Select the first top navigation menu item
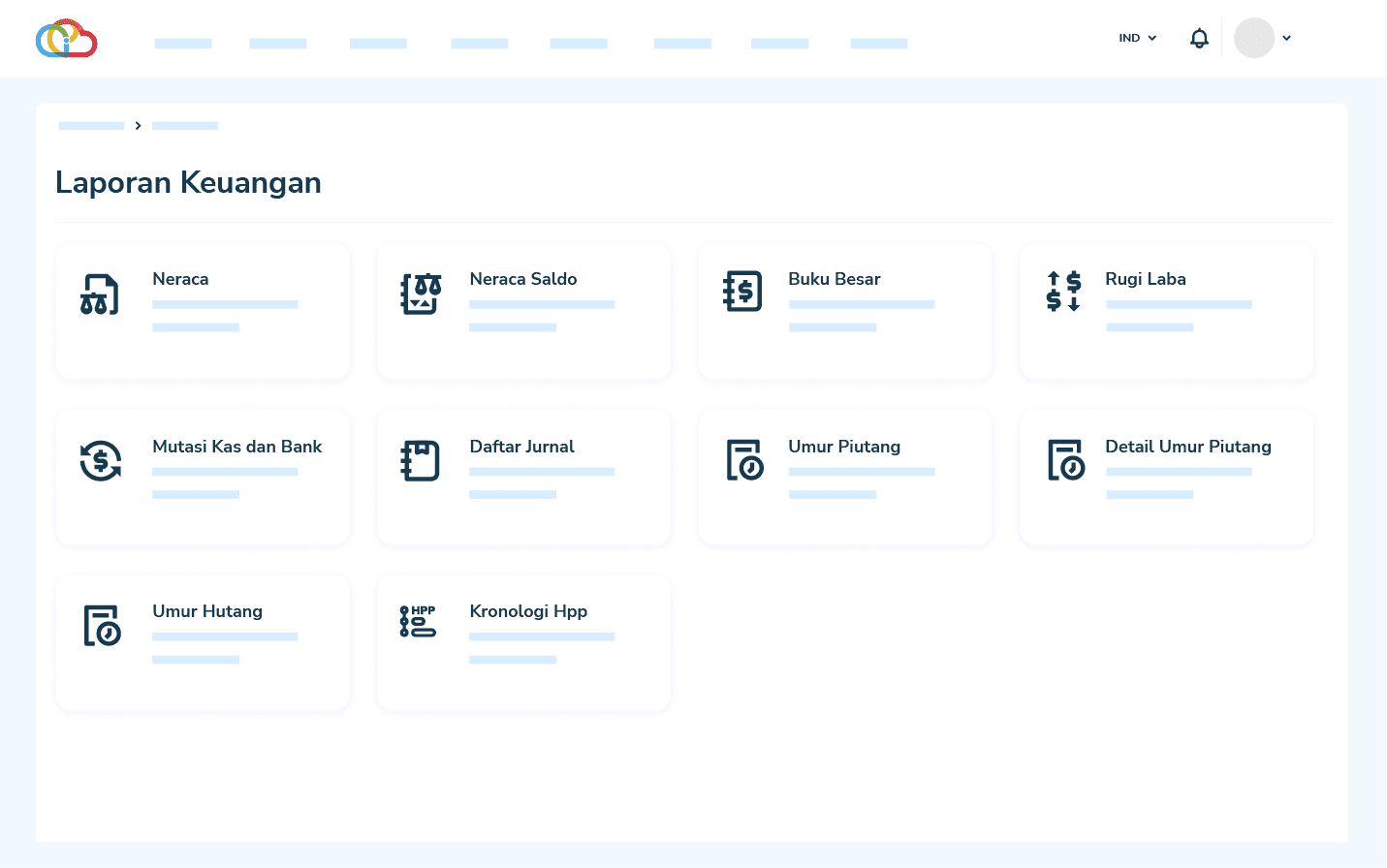Viewport: 1387px width, 868px height. (x=183, y=44)
